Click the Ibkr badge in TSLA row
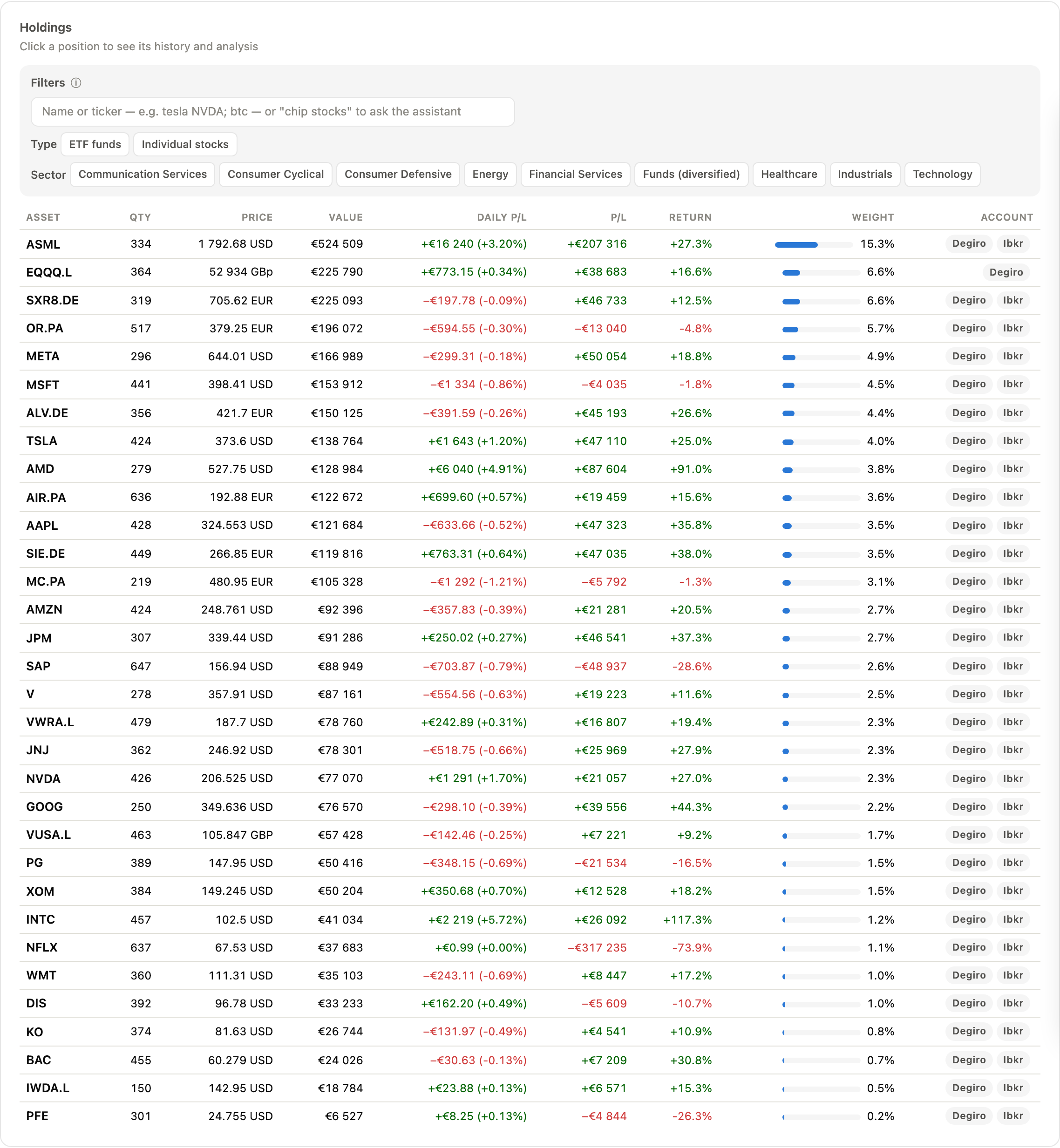 click(x=1013, y=441)
